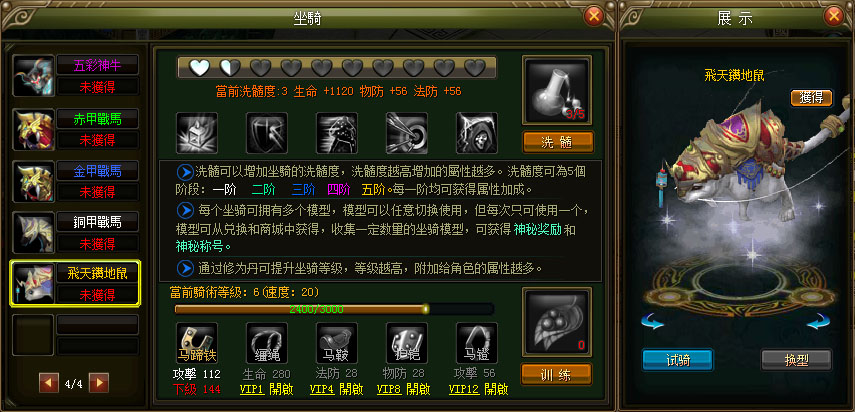Click the 试骑 test ride button
855x412 pixels.
coord(678,360)
